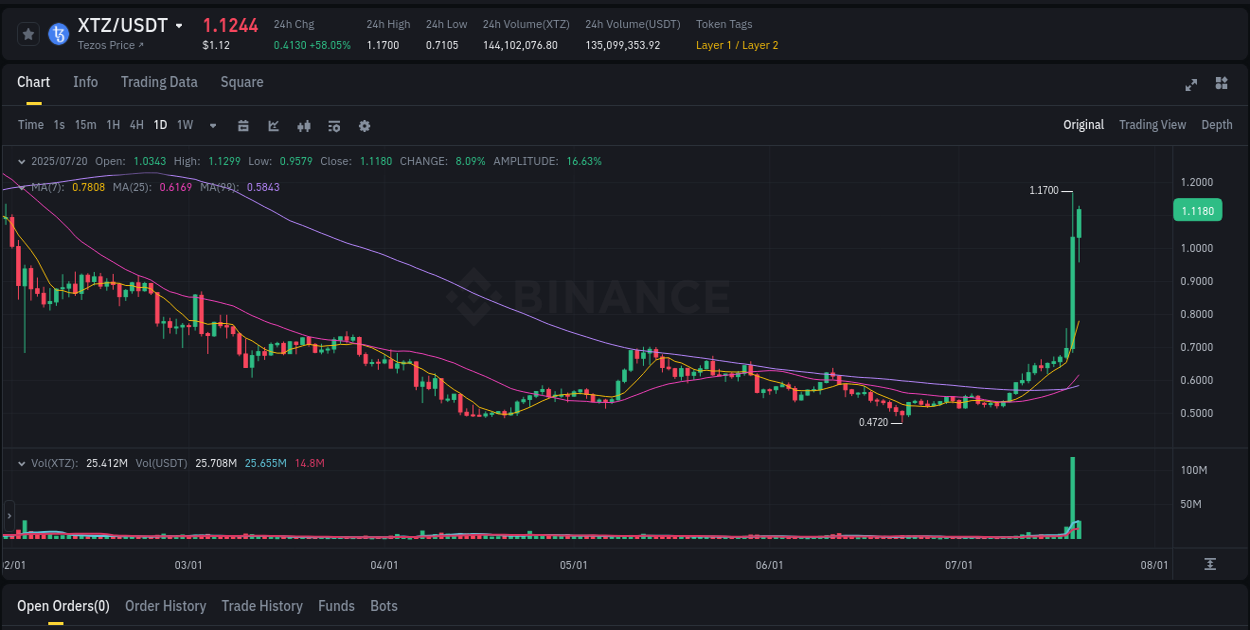This screenshot has height=630, width=1250.
Task: Open the calendar date-range picker on chart toolbar
Action: tap(244, 125)
